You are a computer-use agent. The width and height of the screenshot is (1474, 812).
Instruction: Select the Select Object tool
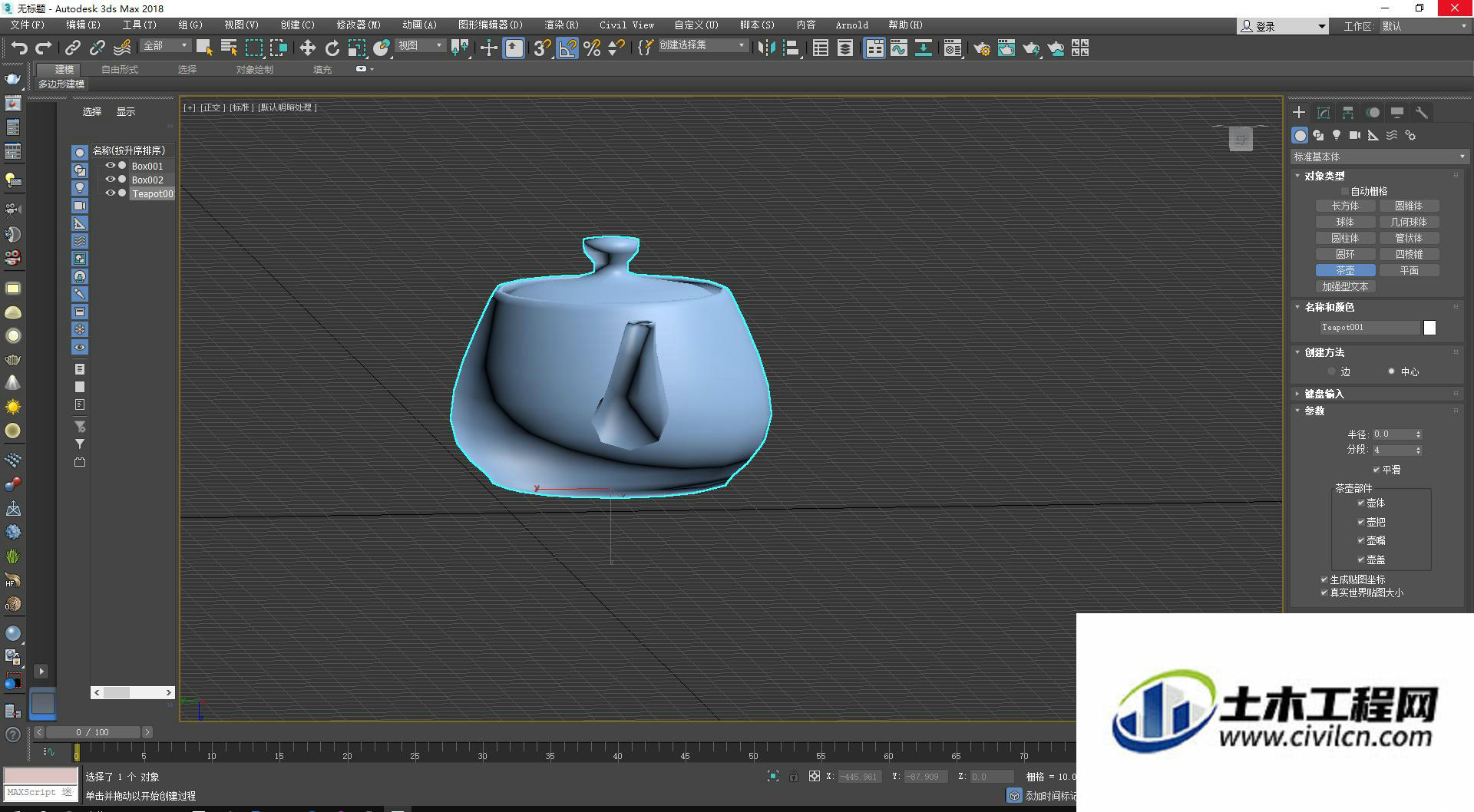pos(204,48)
